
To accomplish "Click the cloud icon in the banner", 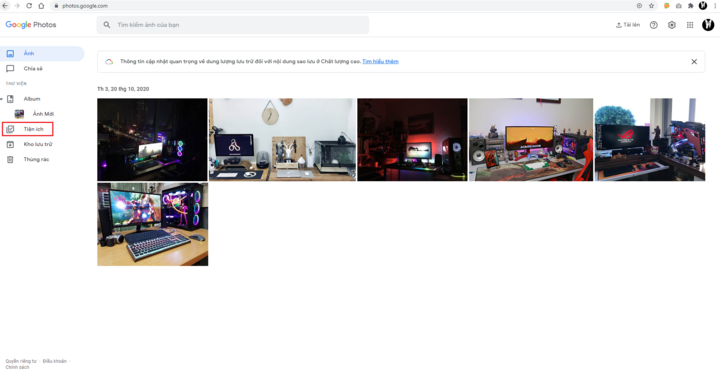I will [109, 62].
